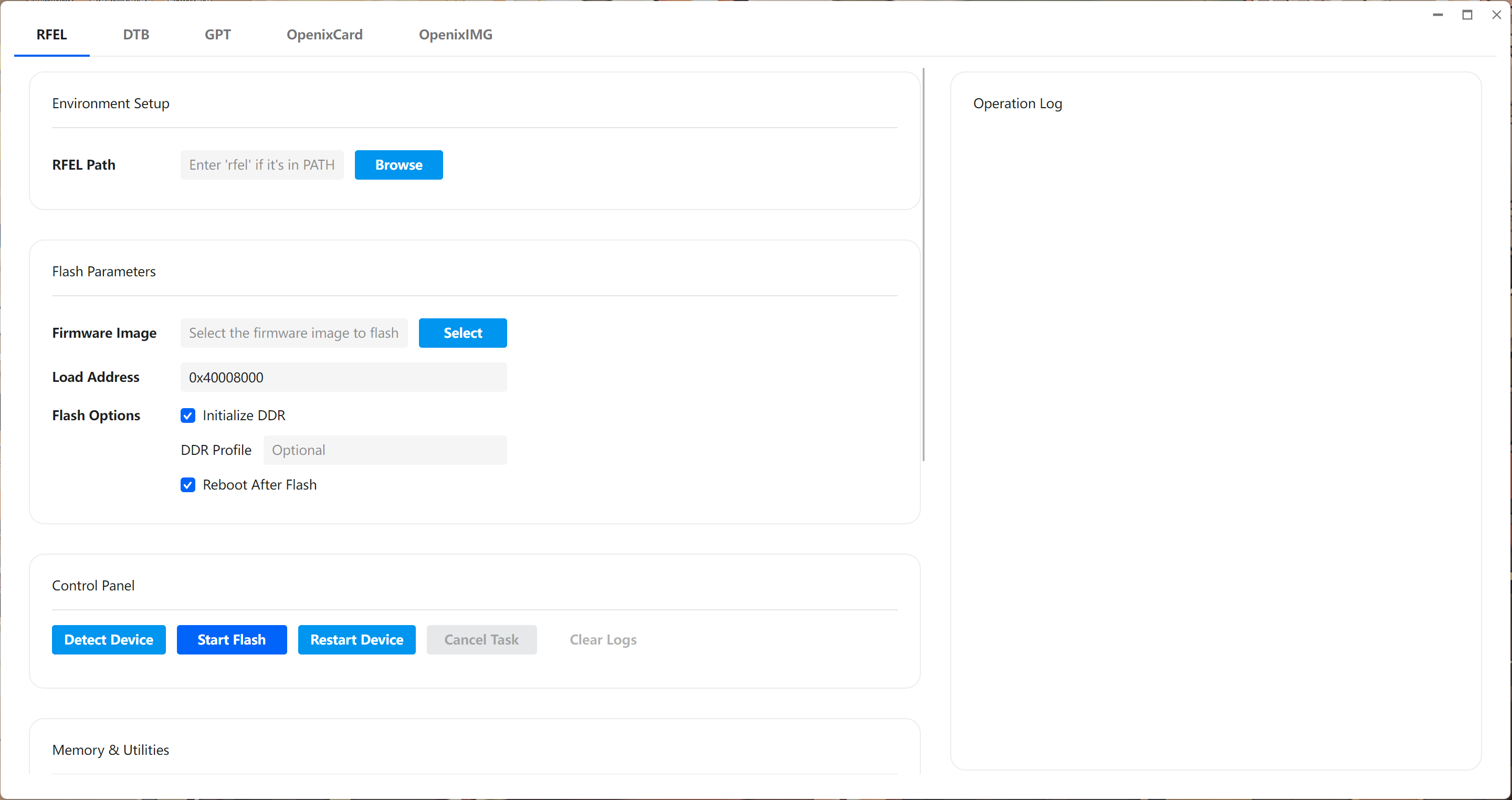
Task: Click the left panel vertical scrollbar
Action: click(x=923, y=264)
